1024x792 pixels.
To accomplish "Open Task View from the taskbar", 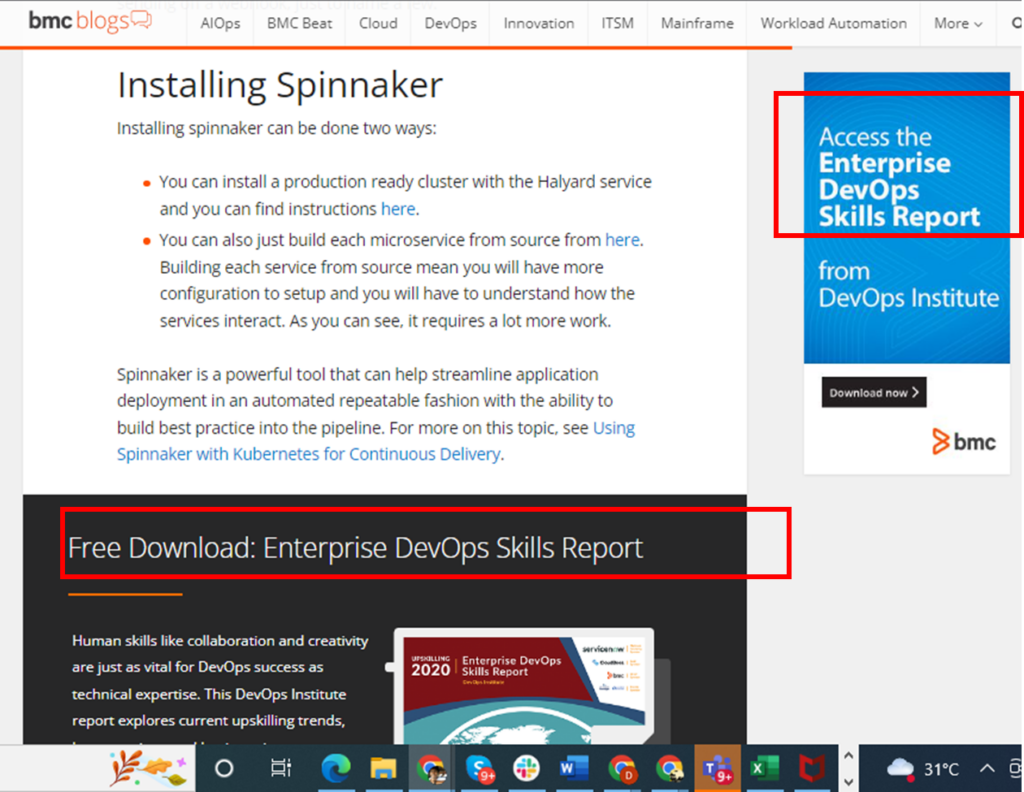I will 281,768.
